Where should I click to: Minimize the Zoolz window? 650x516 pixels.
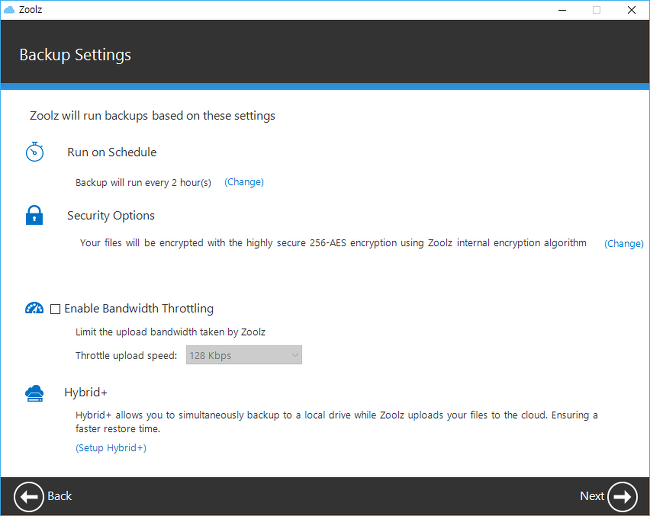click(x=562, y=10)
